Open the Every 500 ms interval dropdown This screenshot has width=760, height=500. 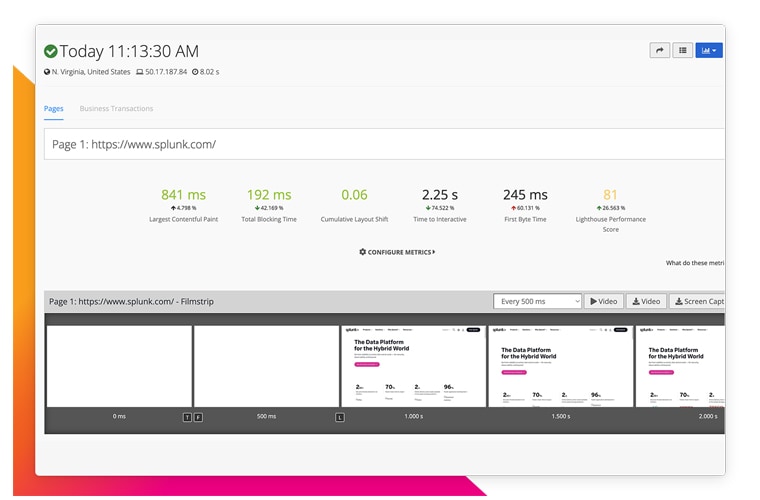(x=537, y=301)
